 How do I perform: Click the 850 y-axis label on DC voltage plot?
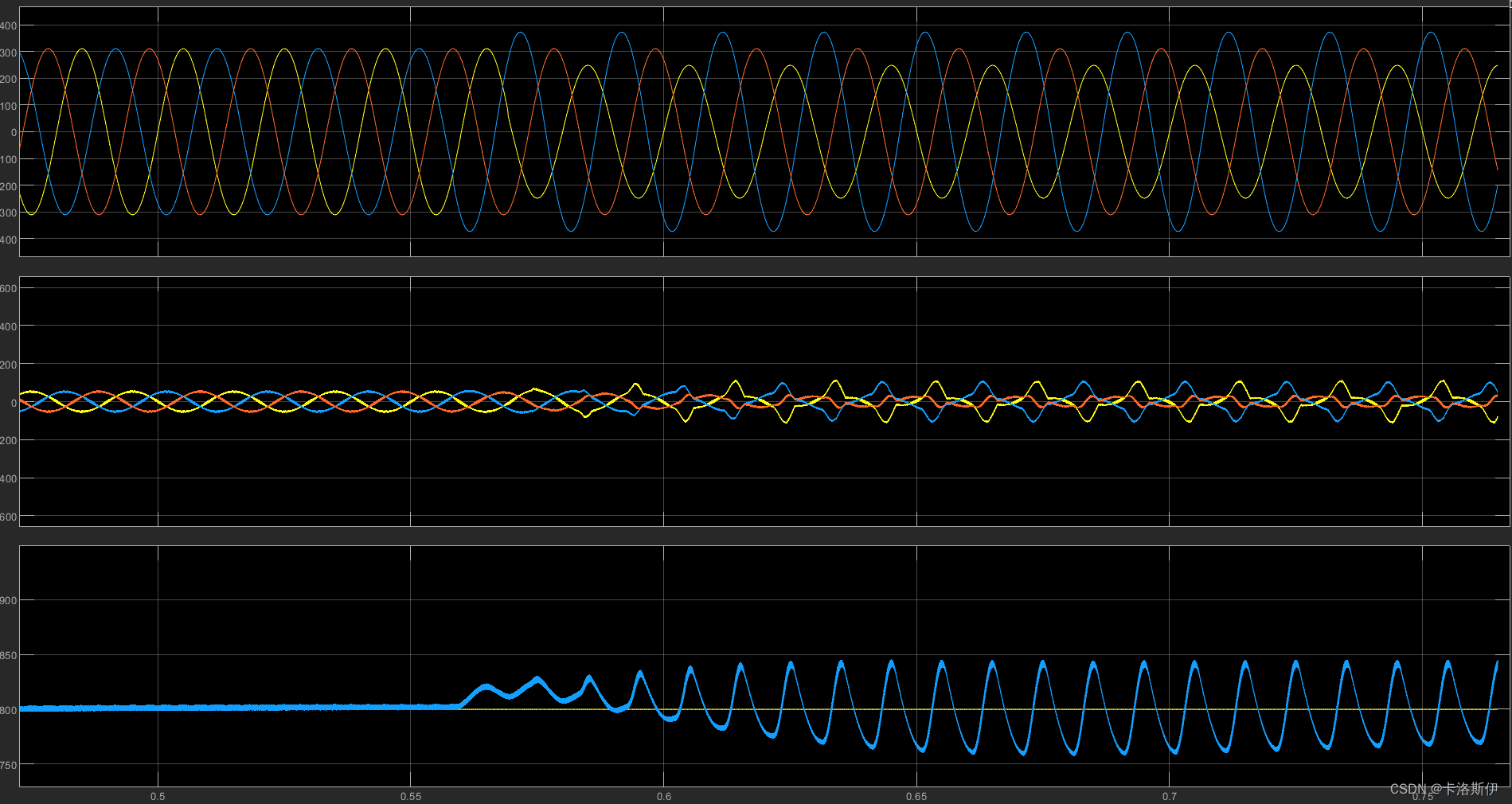pos(8,655)
